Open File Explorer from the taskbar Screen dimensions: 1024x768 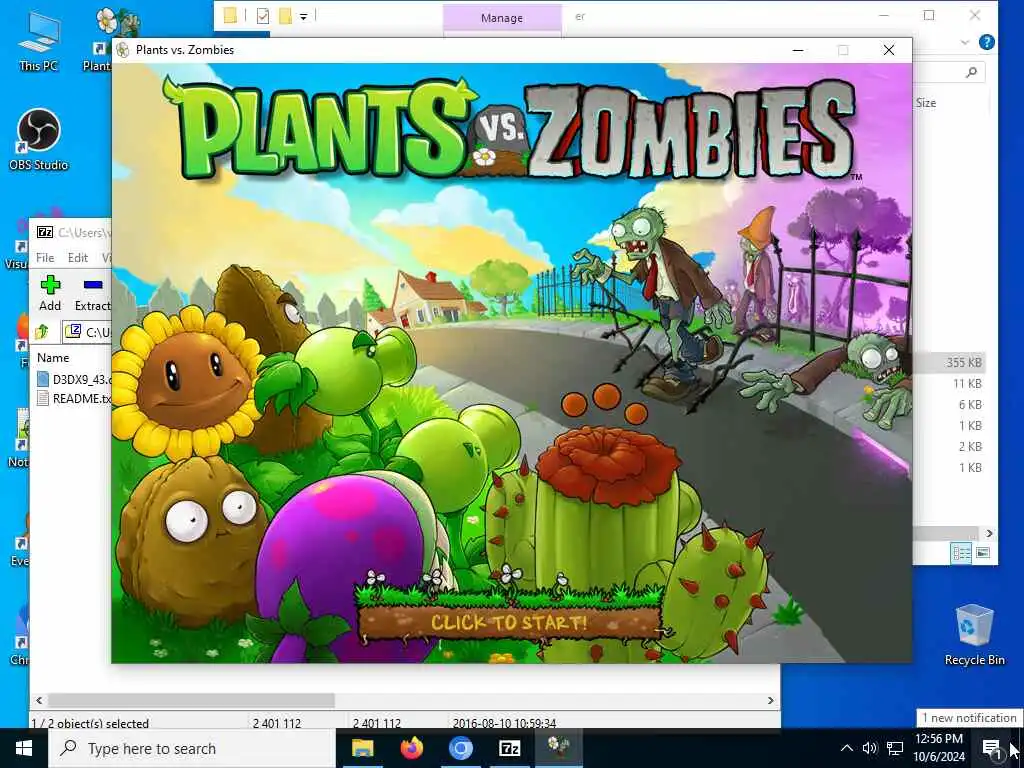click(x=362, y=748)
